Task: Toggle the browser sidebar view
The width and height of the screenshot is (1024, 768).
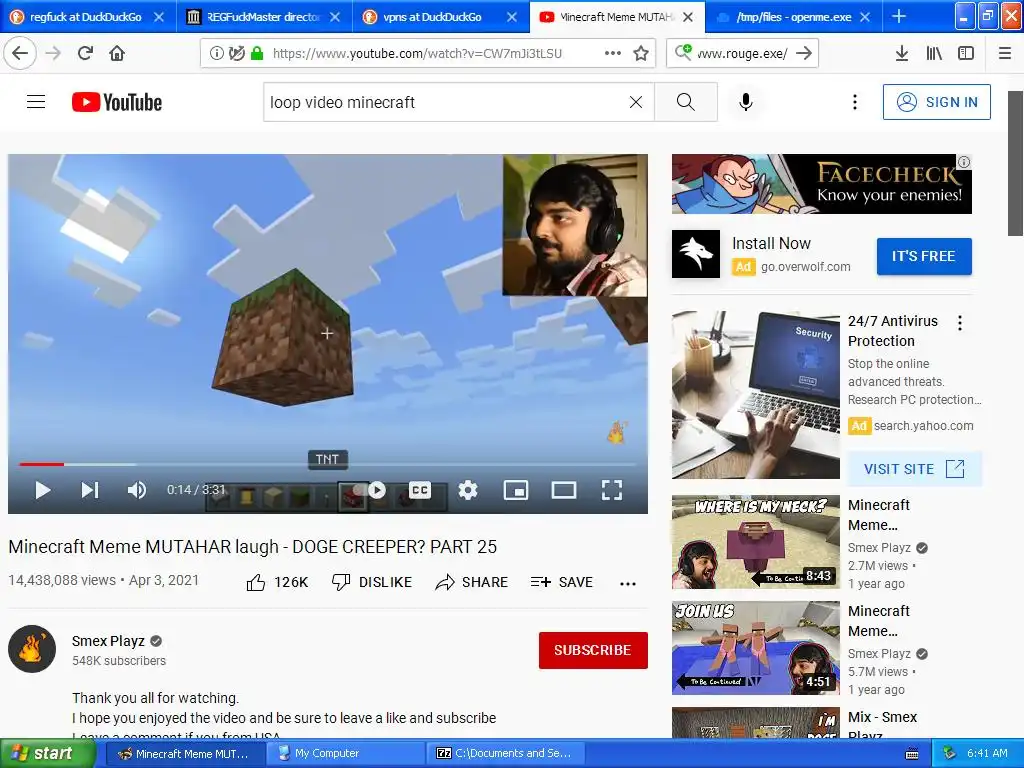Action: tap(966, 53)
